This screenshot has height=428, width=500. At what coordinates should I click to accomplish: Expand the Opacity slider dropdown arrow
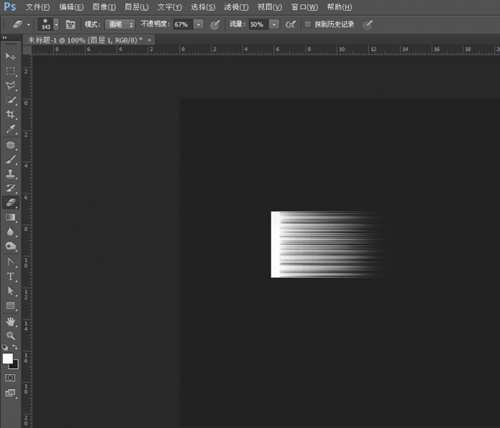tap(198, 24)
